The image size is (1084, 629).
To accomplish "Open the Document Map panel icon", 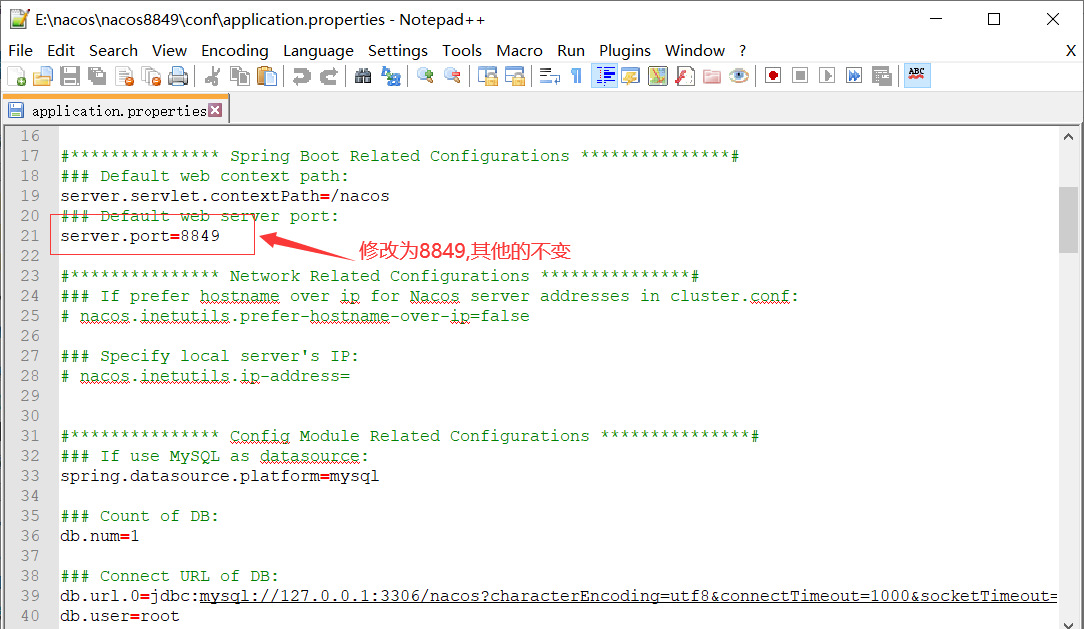I will pos(657,76).
